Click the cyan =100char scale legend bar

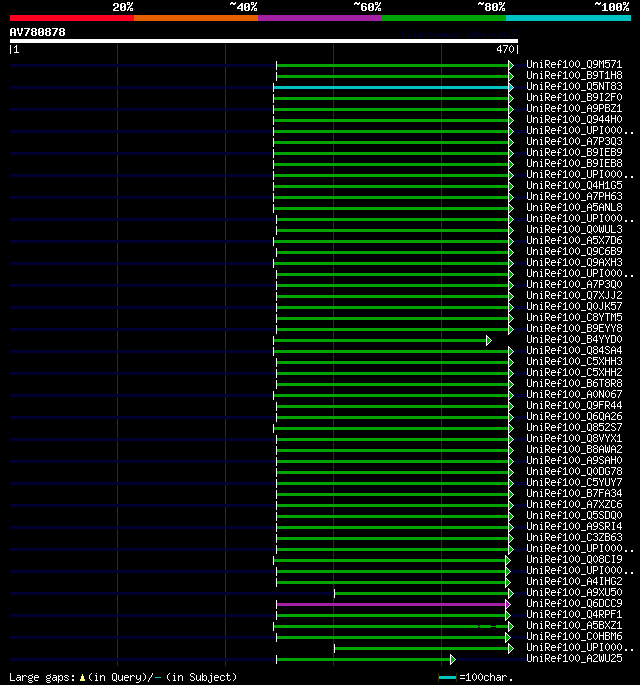447,678
